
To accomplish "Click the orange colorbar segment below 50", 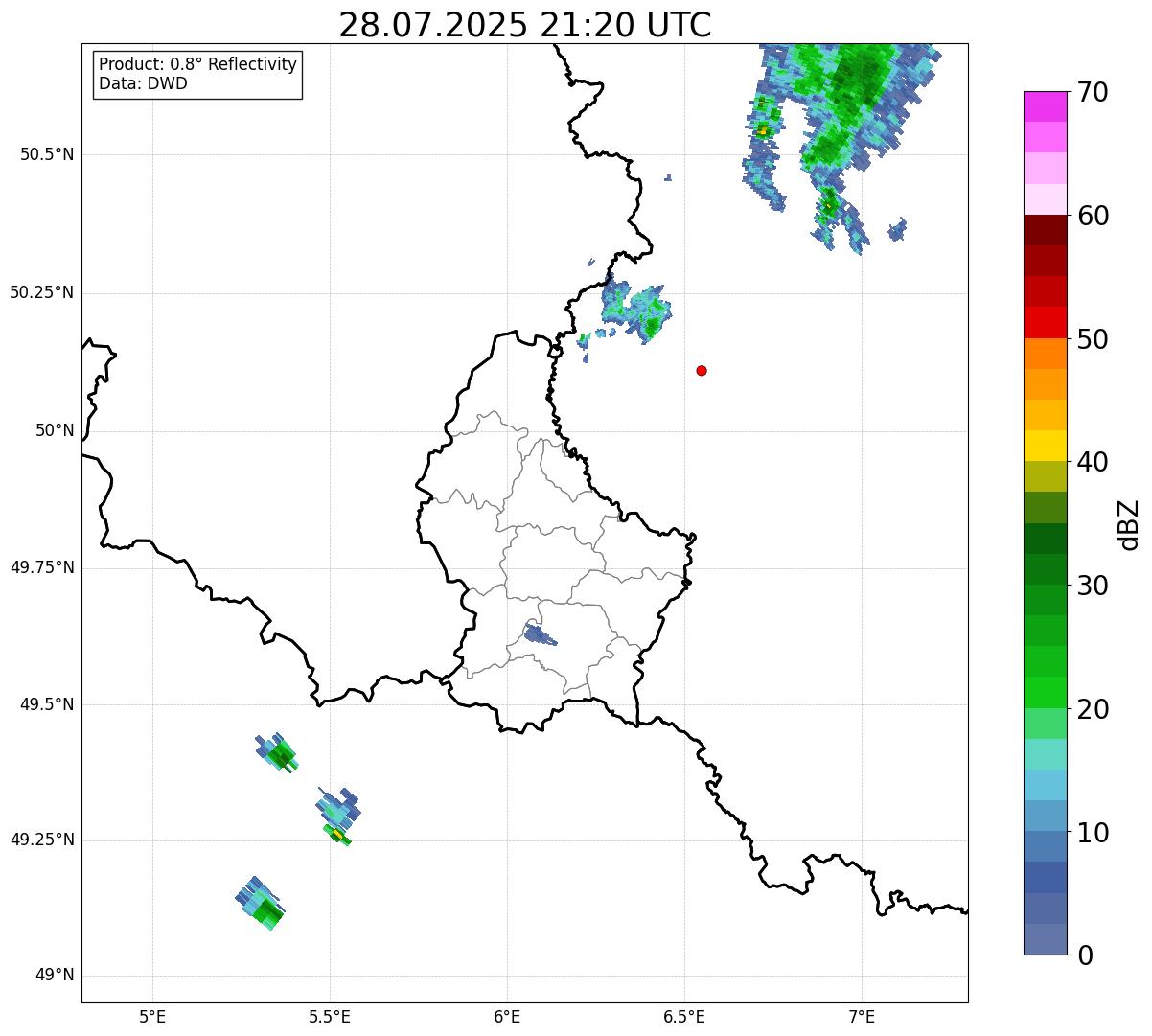I will (1045, 354).
